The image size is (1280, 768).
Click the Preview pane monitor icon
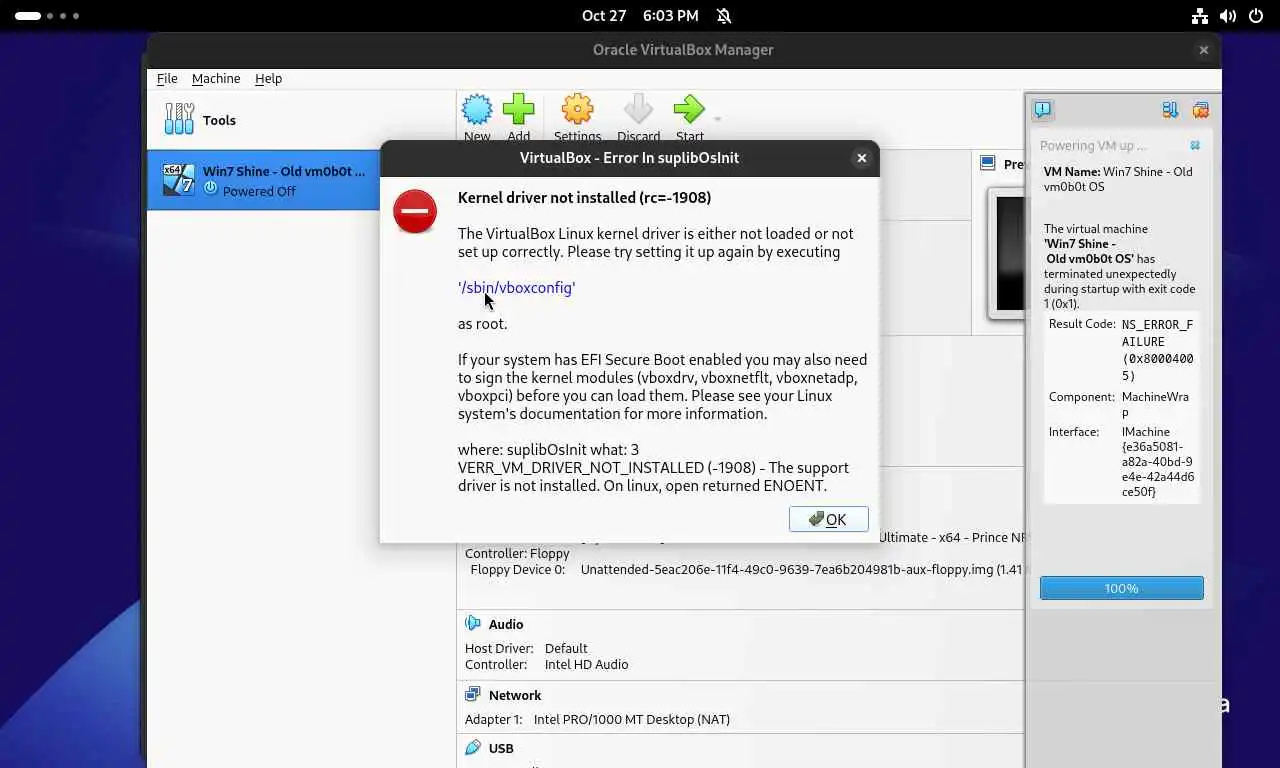988,164
